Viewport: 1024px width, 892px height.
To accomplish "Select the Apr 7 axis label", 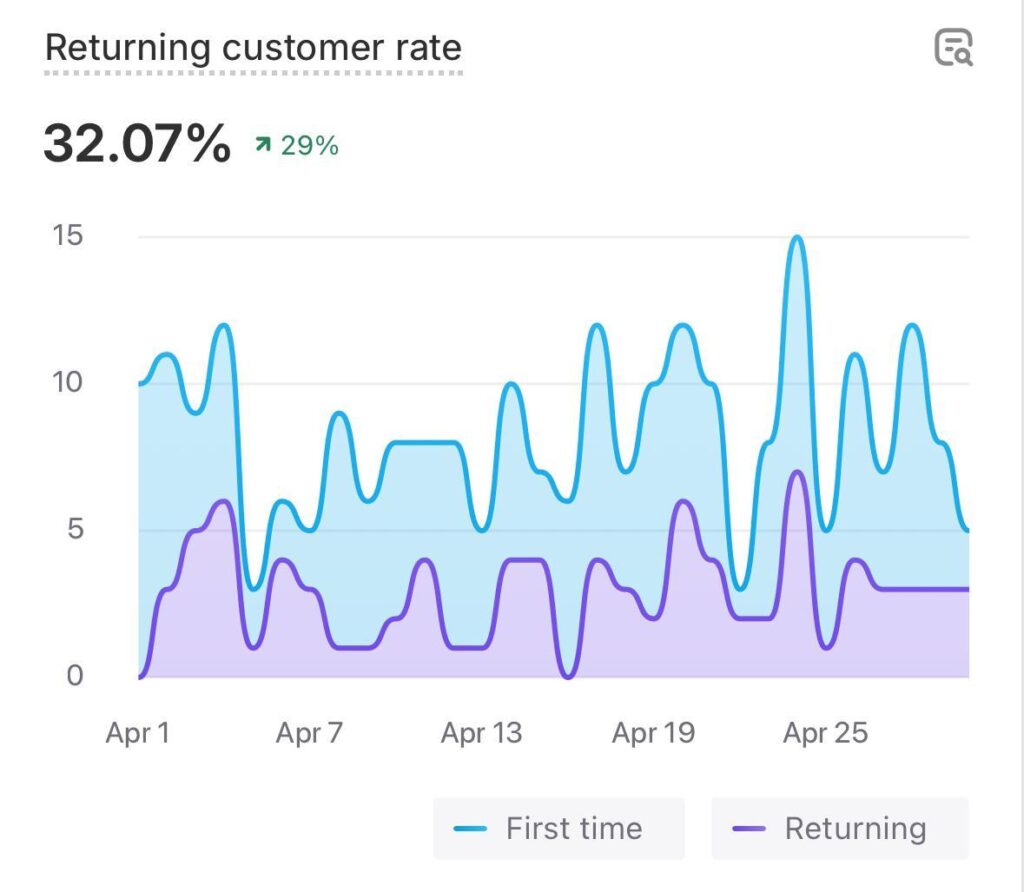I will [x=309, y=733].
